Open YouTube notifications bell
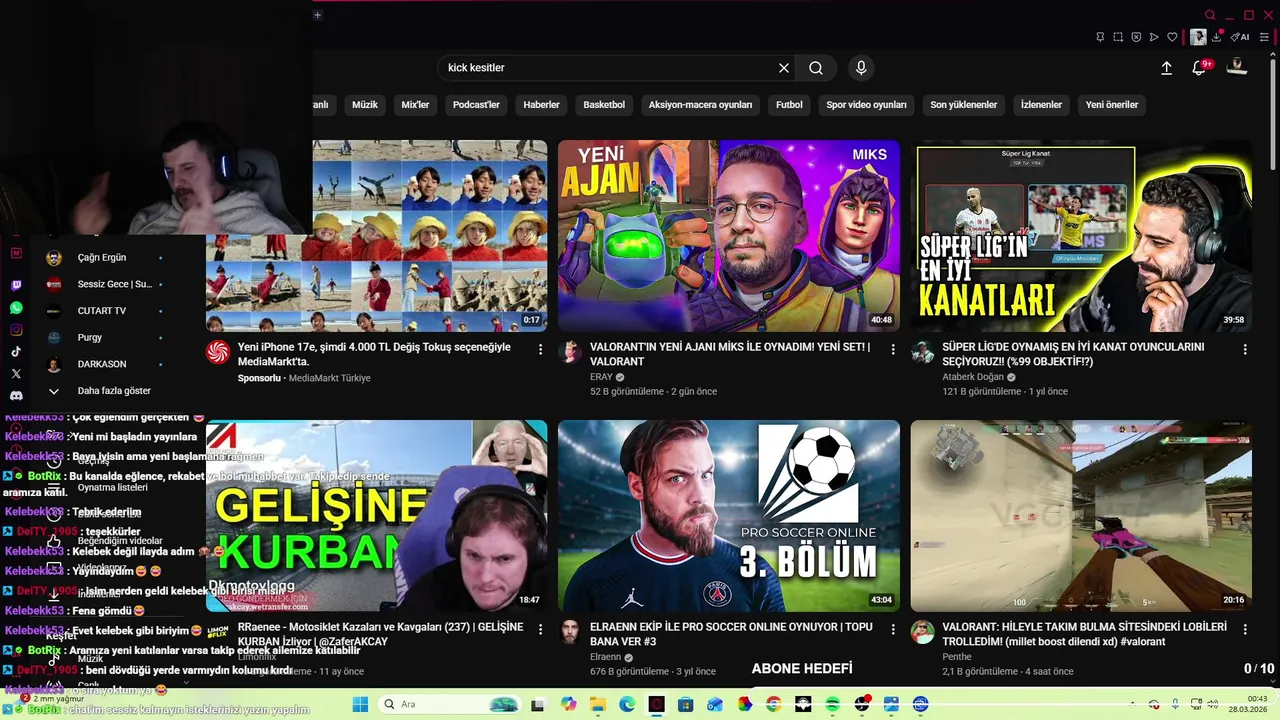1280x720 pixels. (x=1199, y=68)
